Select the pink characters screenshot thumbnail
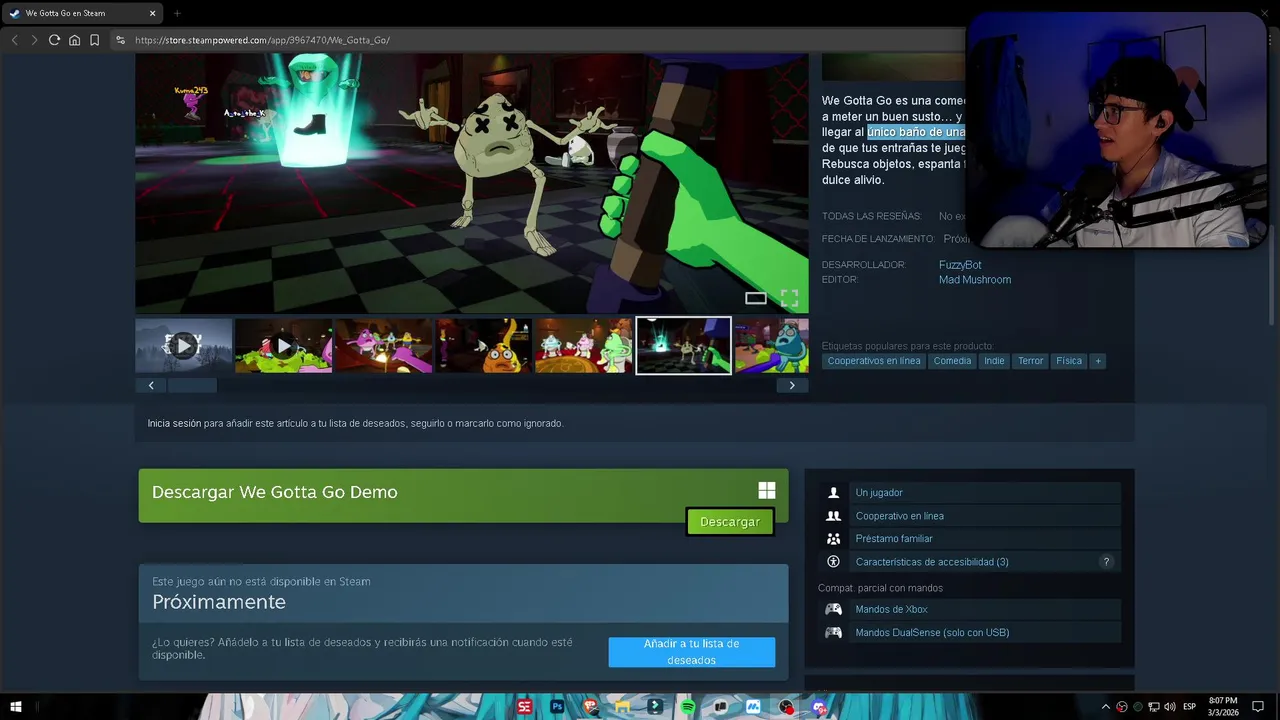1280x720 pixels. click(x=384, y=346)
